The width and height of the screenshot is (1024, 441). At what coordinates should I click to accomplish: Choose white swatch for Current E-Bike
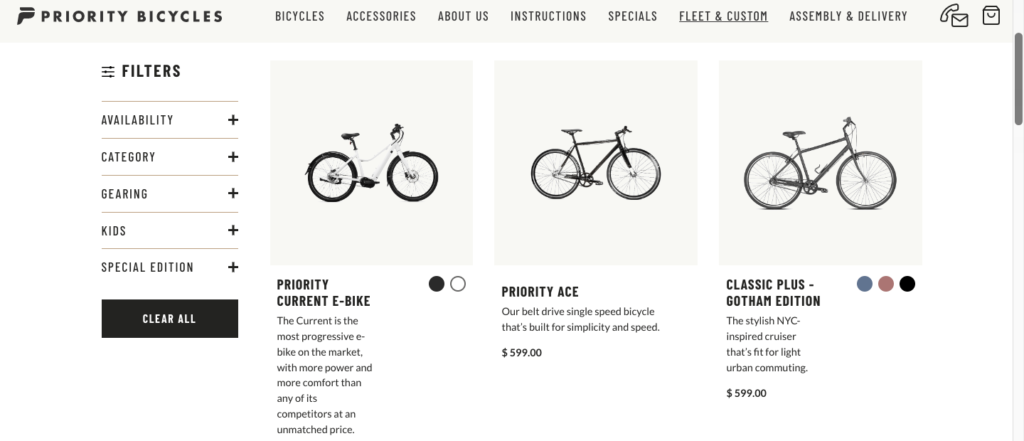(x=458, y=284)
